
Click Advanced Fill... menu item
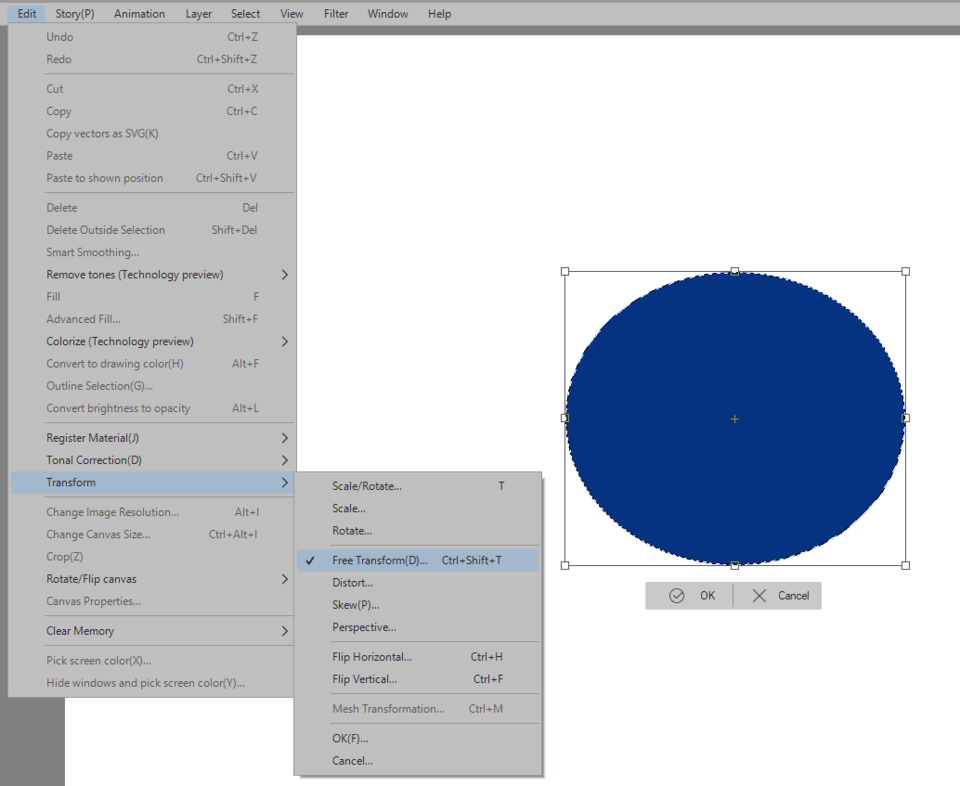pos(152,319)
